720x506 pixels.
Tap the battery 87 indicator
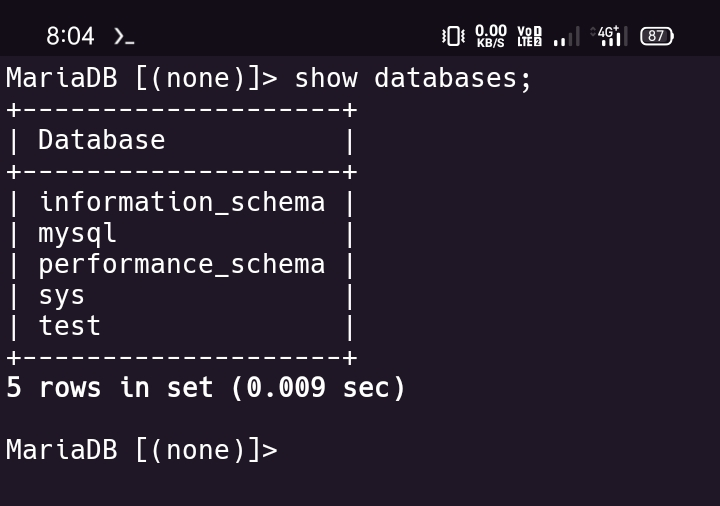[657, 36]
